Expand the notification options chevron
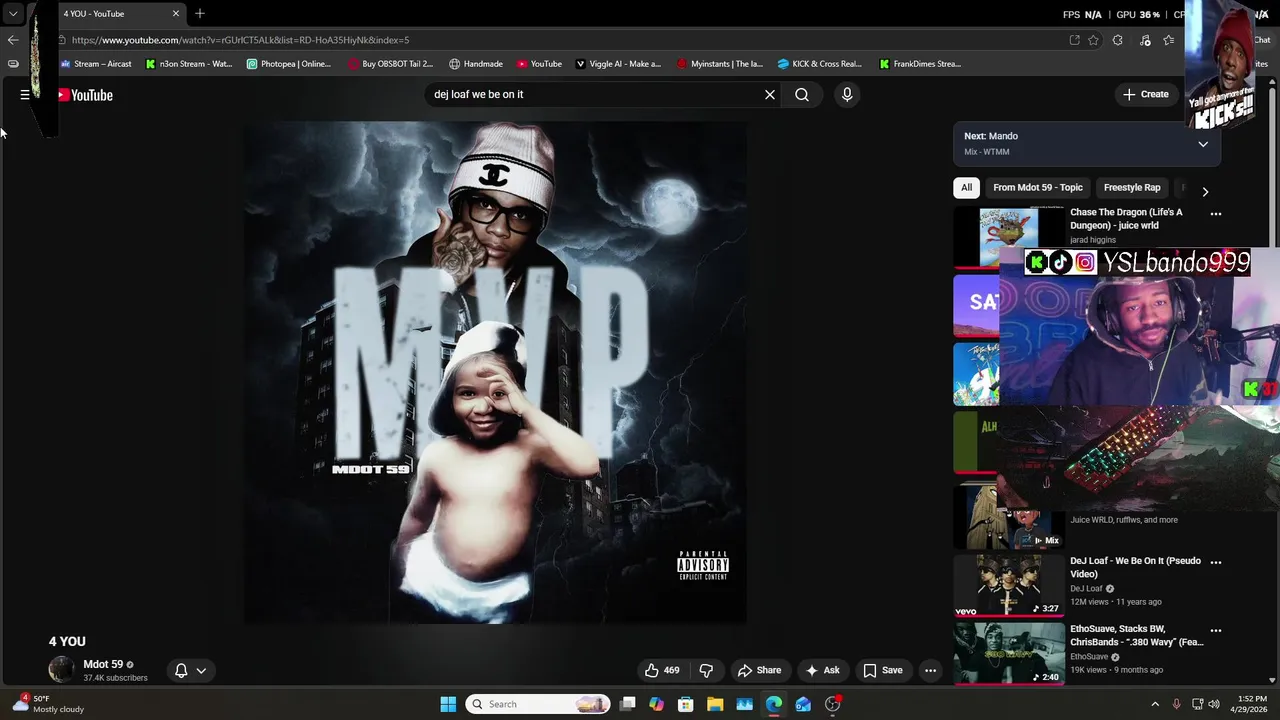 pos(201,670)
